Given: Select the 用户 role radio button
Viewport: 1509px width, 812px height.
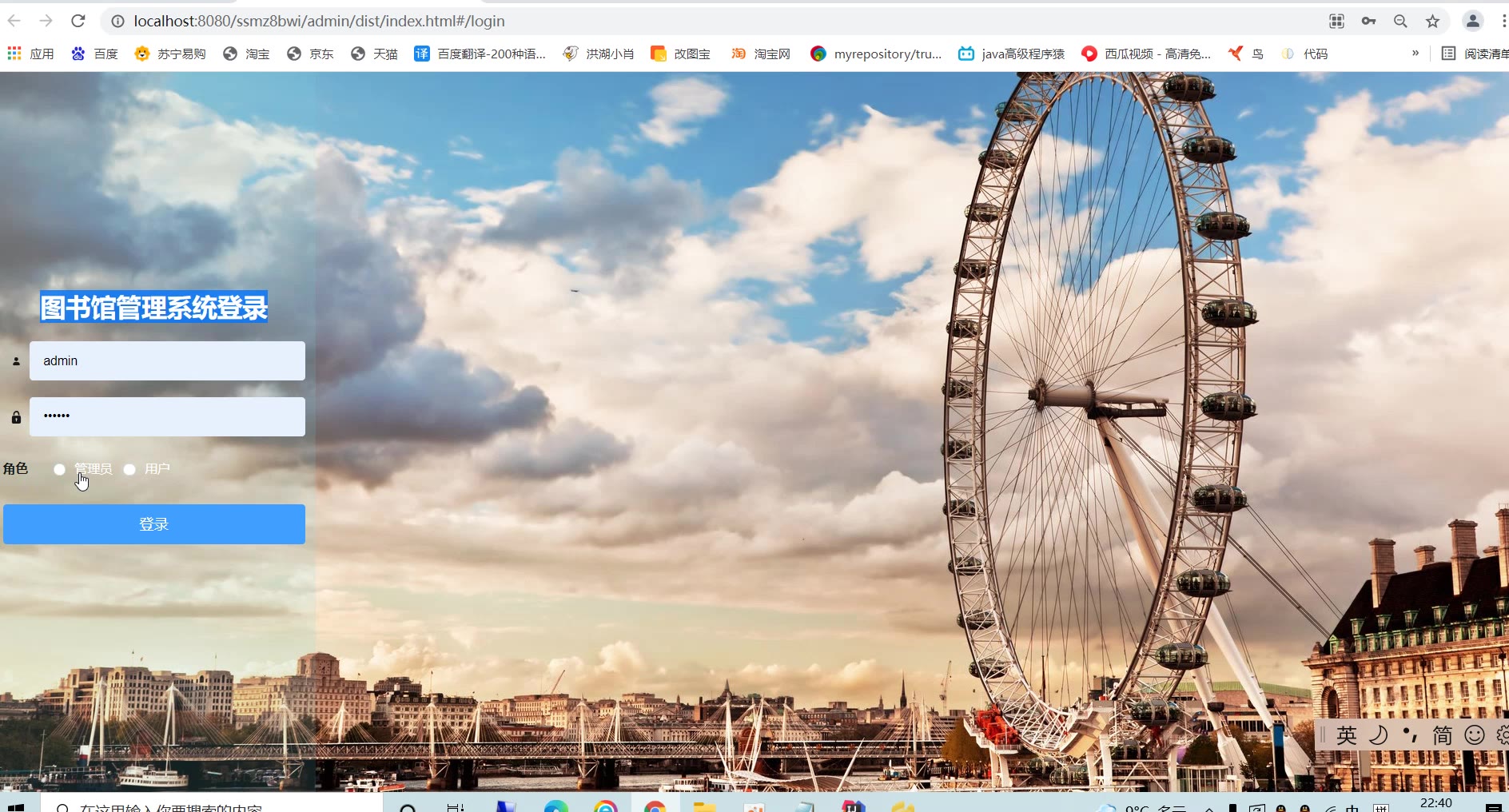Looking at the screenshot, I should coord(129,469).
